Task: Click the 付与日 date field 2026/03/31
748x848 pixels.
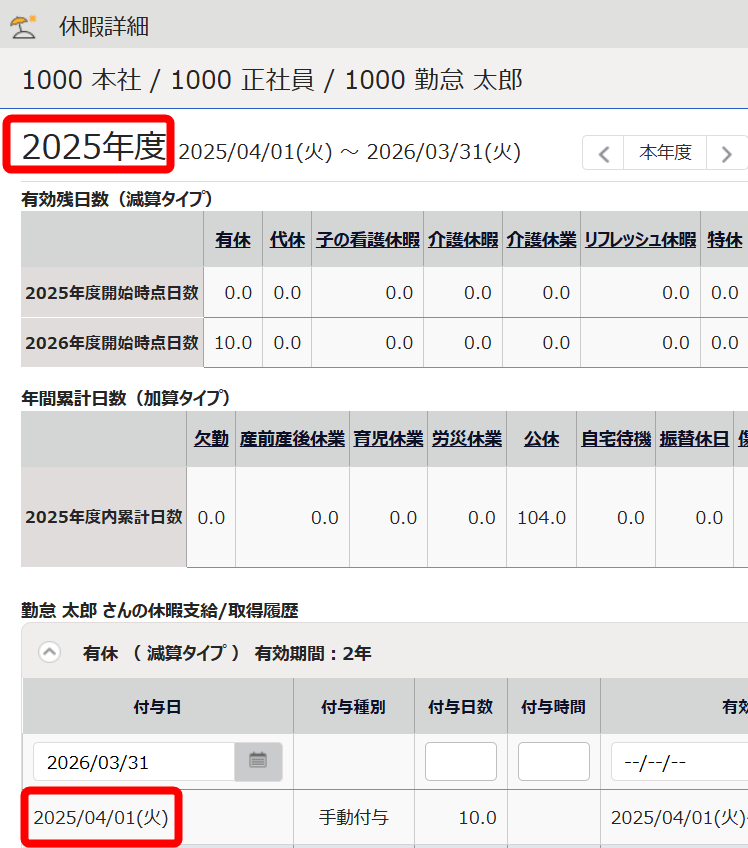Action: (134, 761)
